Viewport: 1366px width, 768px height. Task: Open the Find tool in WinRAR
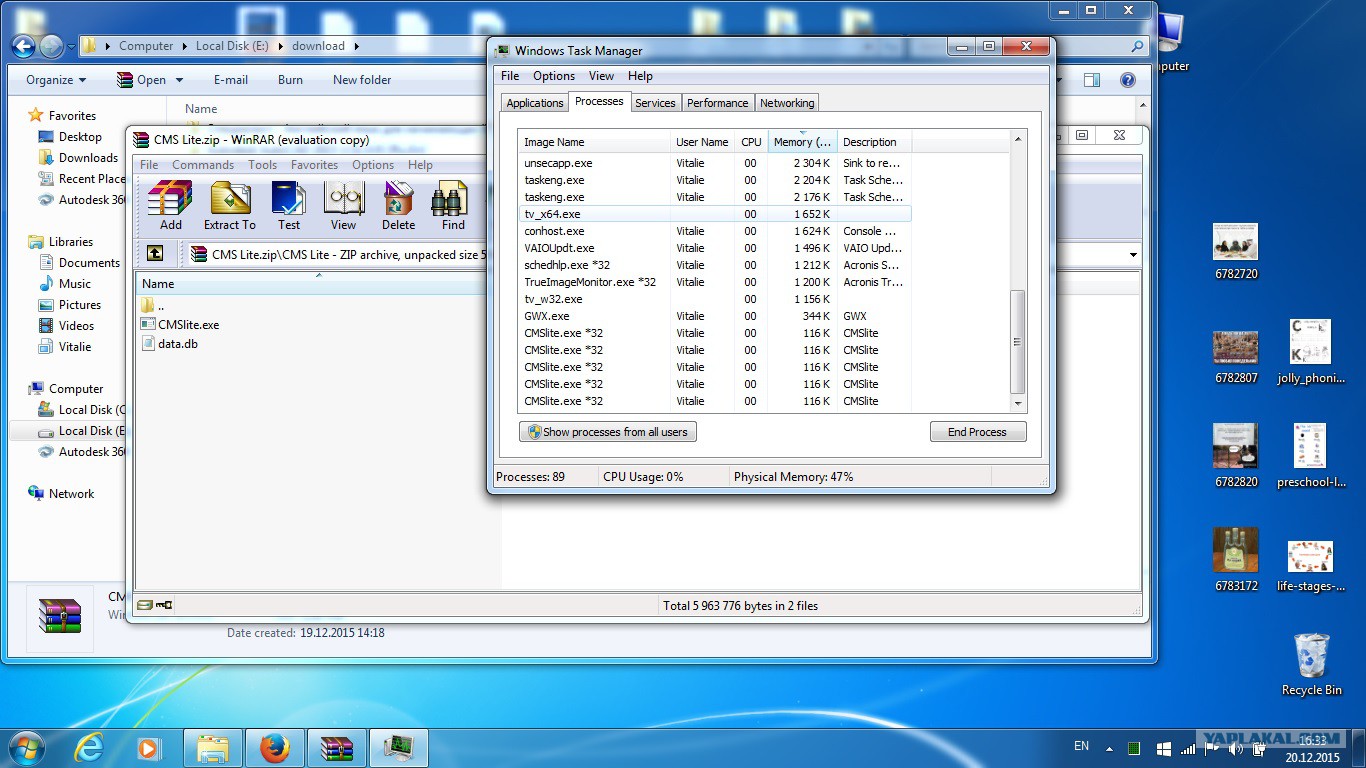coord(453,207)
